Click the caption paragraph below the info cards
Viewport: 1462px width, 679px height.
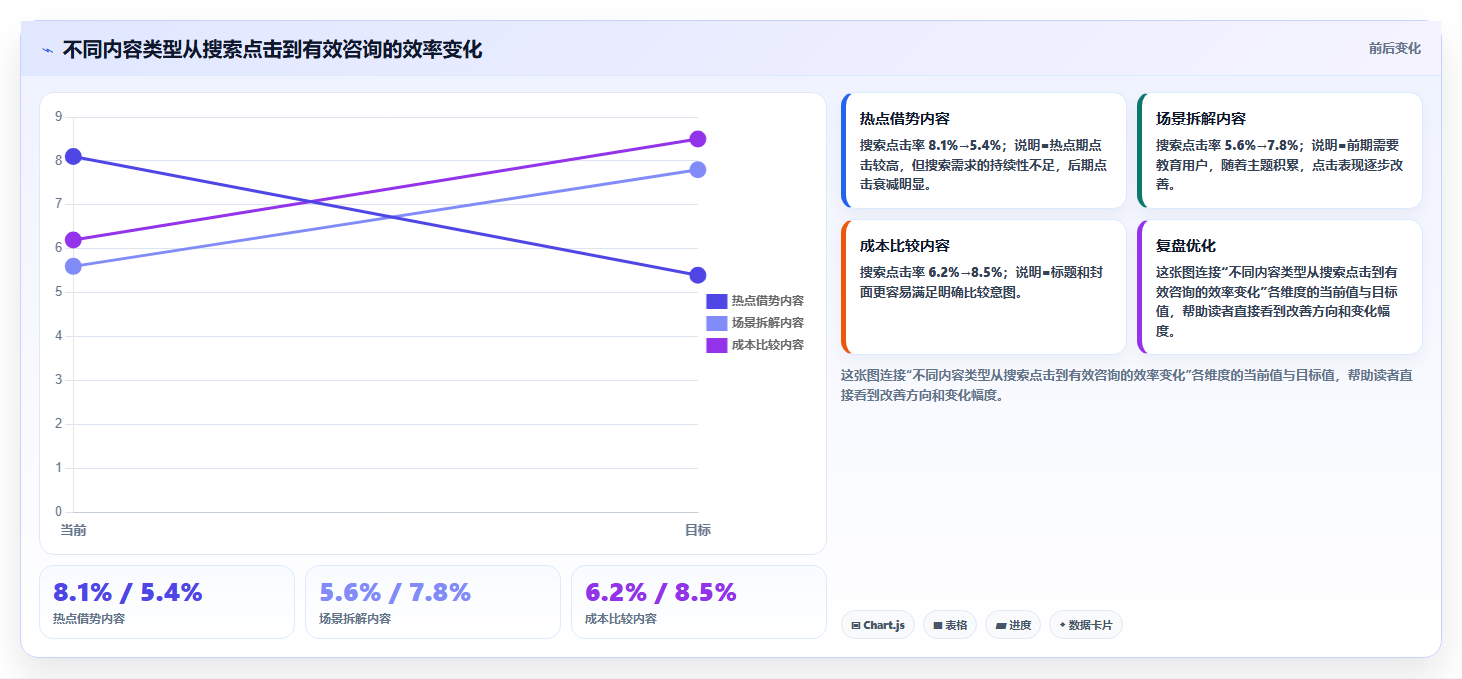click(1127, 385)
